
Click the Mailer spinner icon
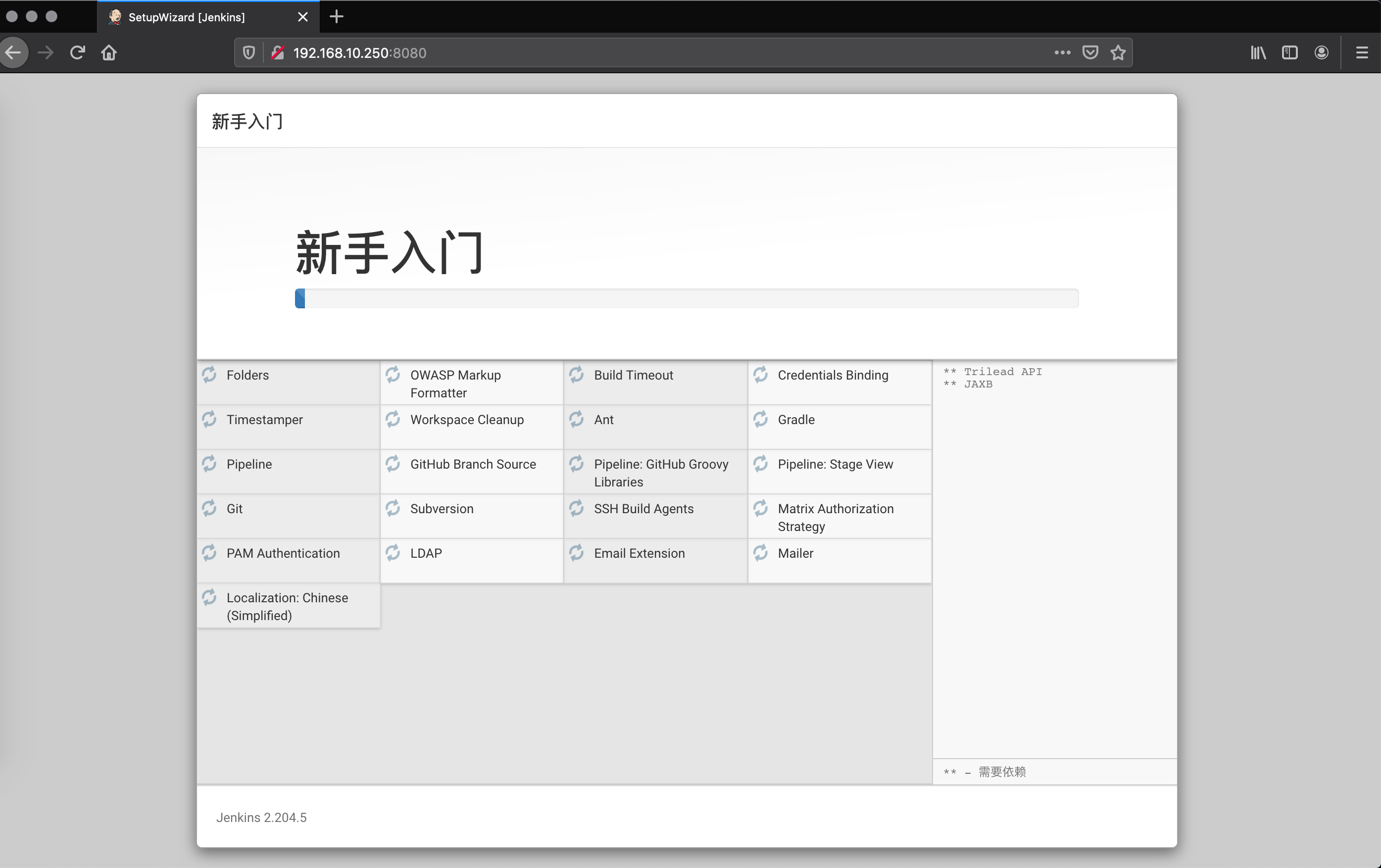[x=760, y=553]
